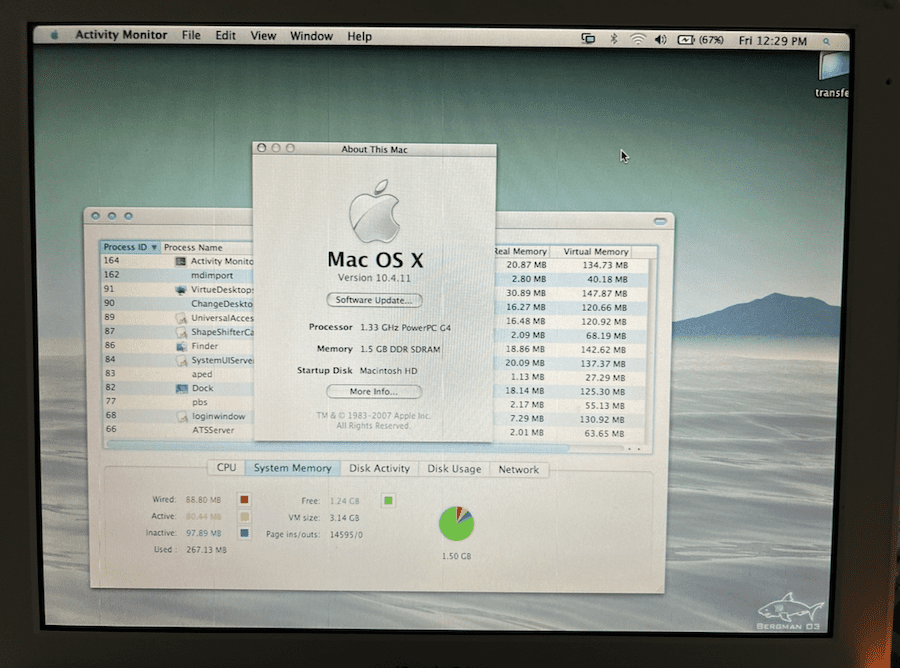The width and height of the screenshot is (900, 668).
Task: Open the Edit menu
Action: point(226,36)
